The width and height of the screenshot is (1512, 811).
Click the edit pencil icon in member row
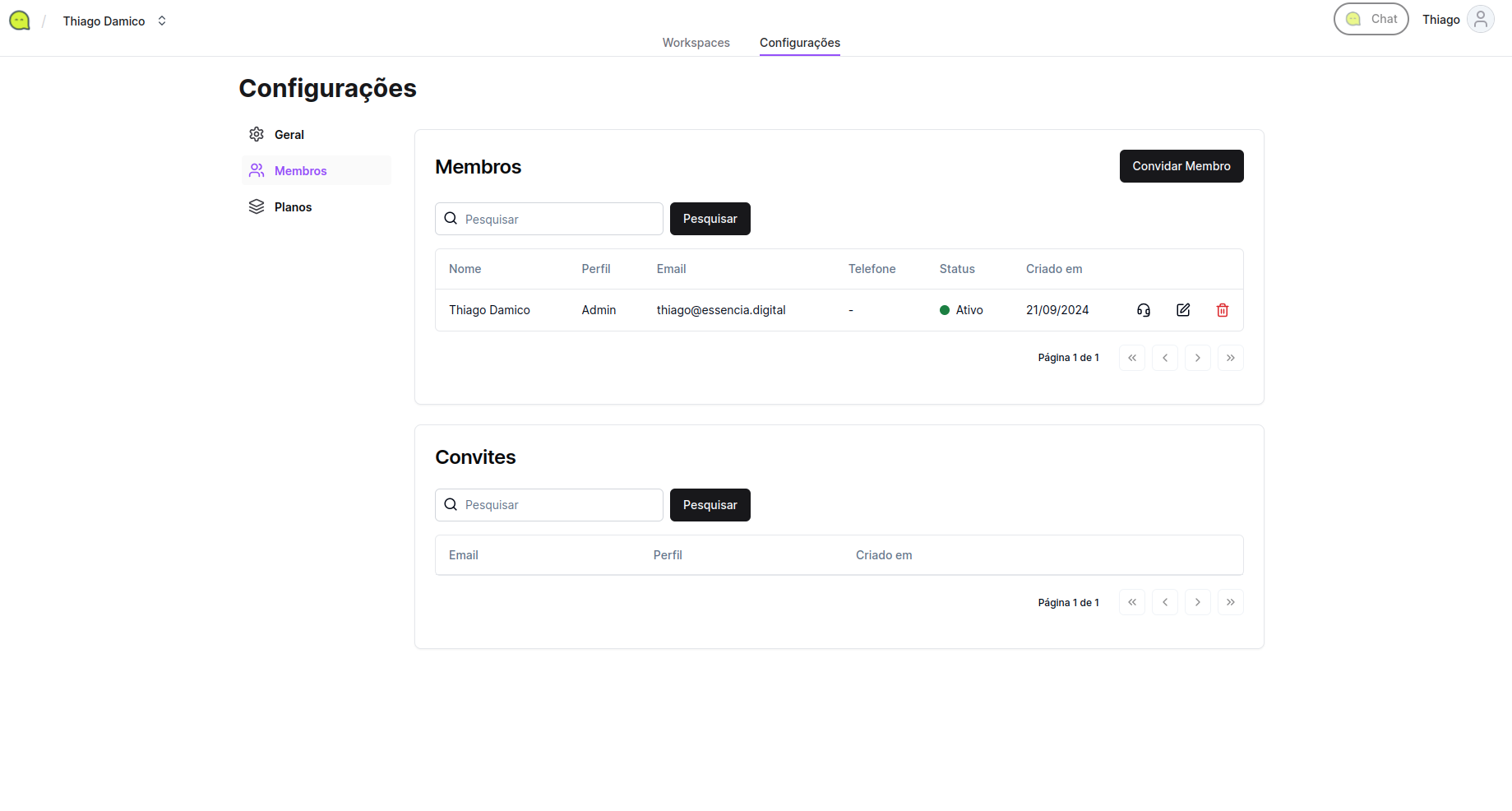click(x=1182, y=310)
